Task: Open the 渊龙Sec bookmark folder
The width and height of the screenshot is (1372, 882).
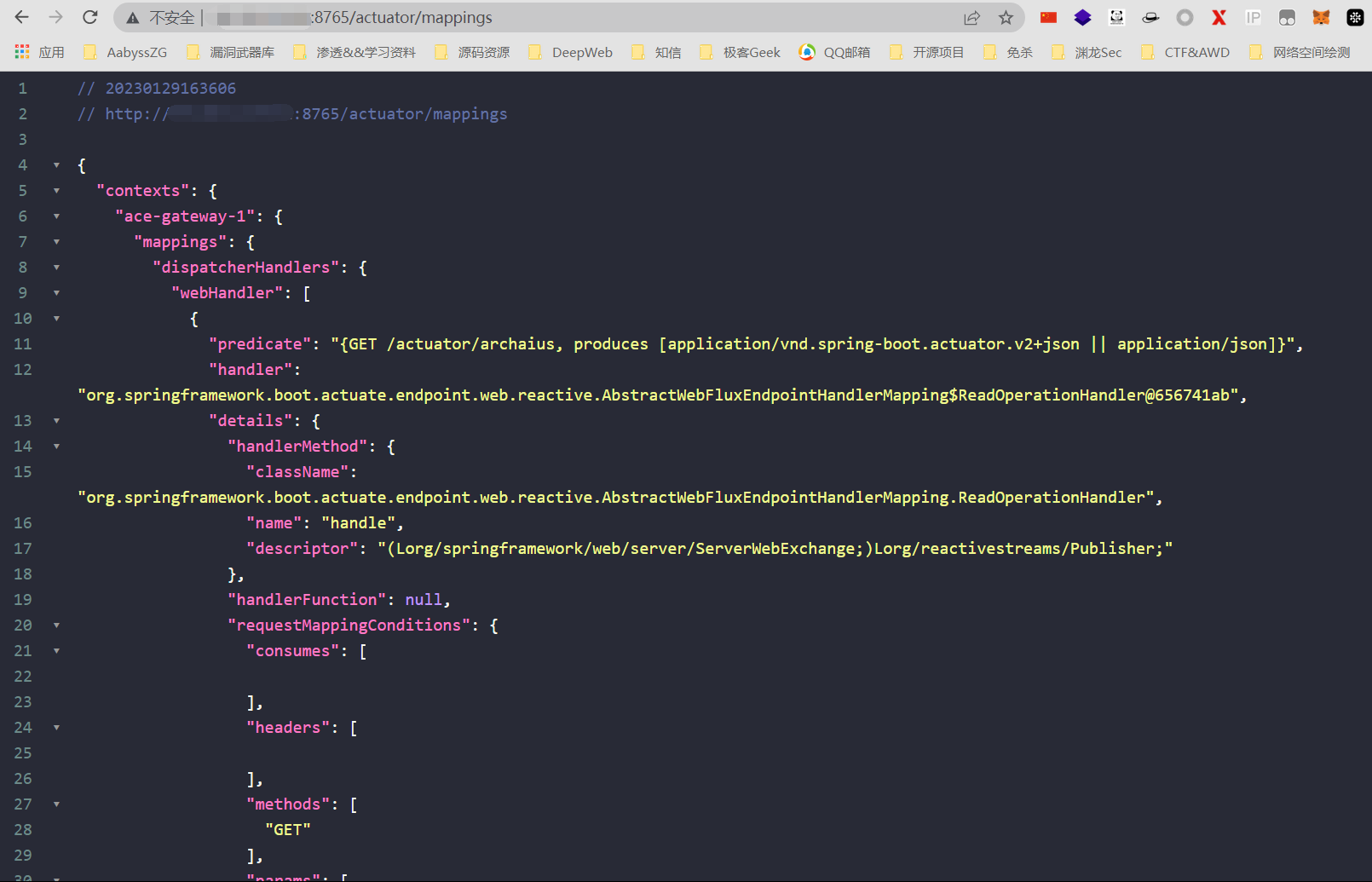Action: pos(1087,52)
